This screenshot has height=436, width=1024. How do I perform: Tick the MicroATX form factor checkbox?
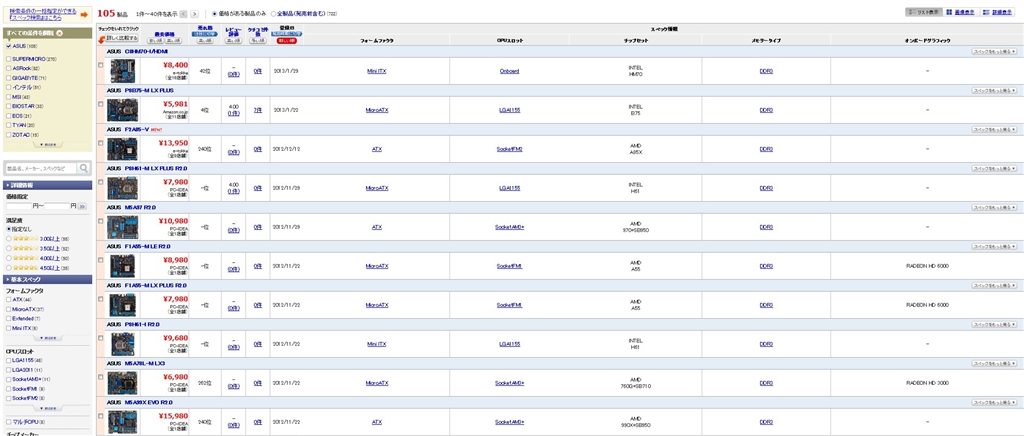[8, 309]
